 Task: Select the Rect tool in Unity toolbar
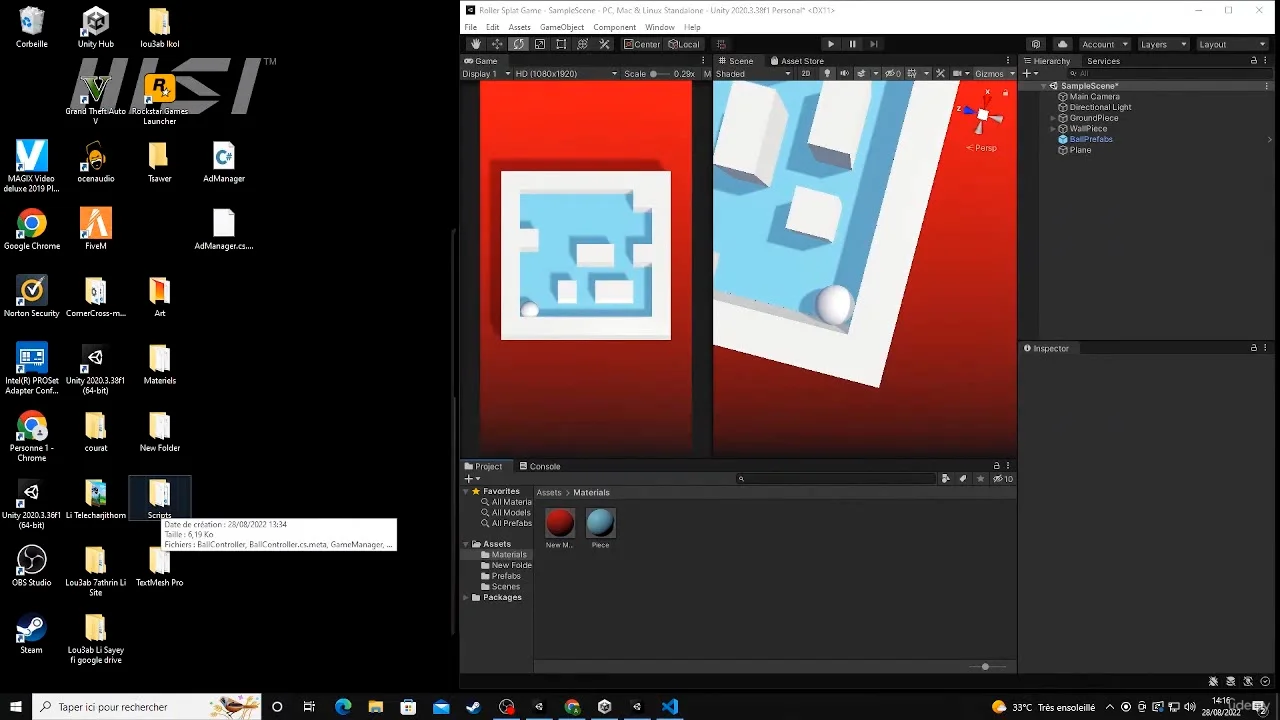click(561, 44)
